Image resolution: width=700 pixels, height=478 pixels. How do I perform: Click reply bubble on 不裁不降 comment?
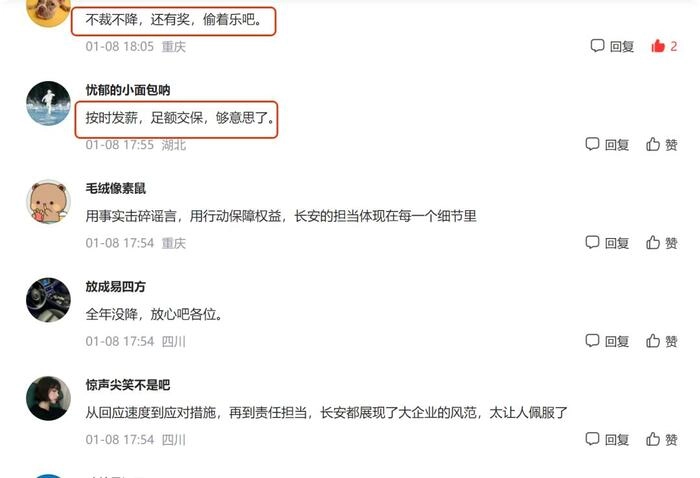(612, 46)
